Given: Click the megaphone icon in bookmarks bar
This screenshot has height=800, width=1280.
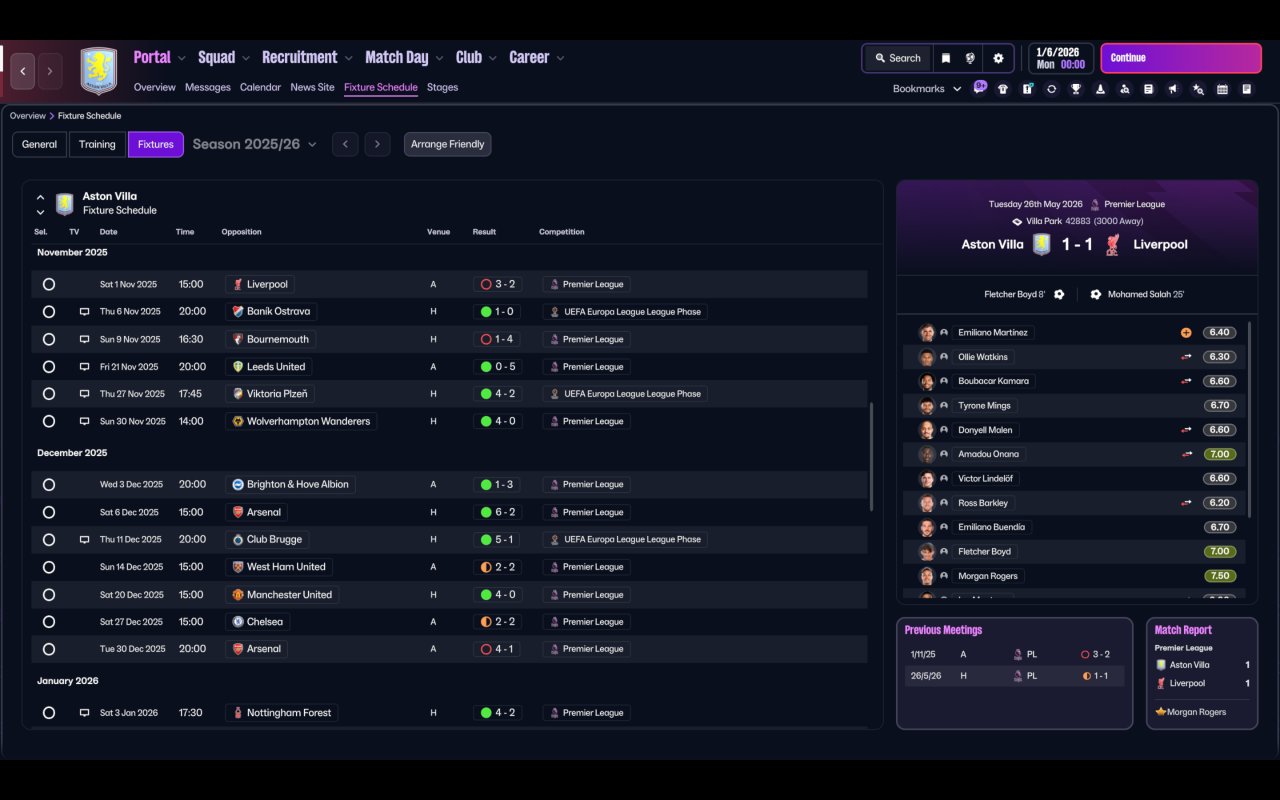Looking at the screenshot, I should pos(1173,89).
